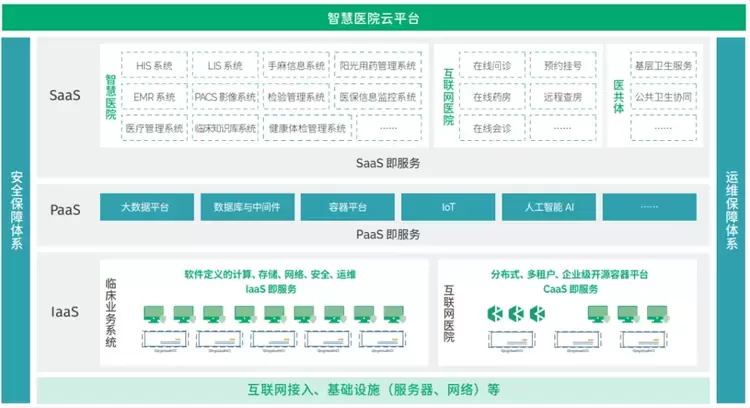Select the last monitor icon in 临床业务系统 row
750x408 pixels.
(x=394, y=315)
